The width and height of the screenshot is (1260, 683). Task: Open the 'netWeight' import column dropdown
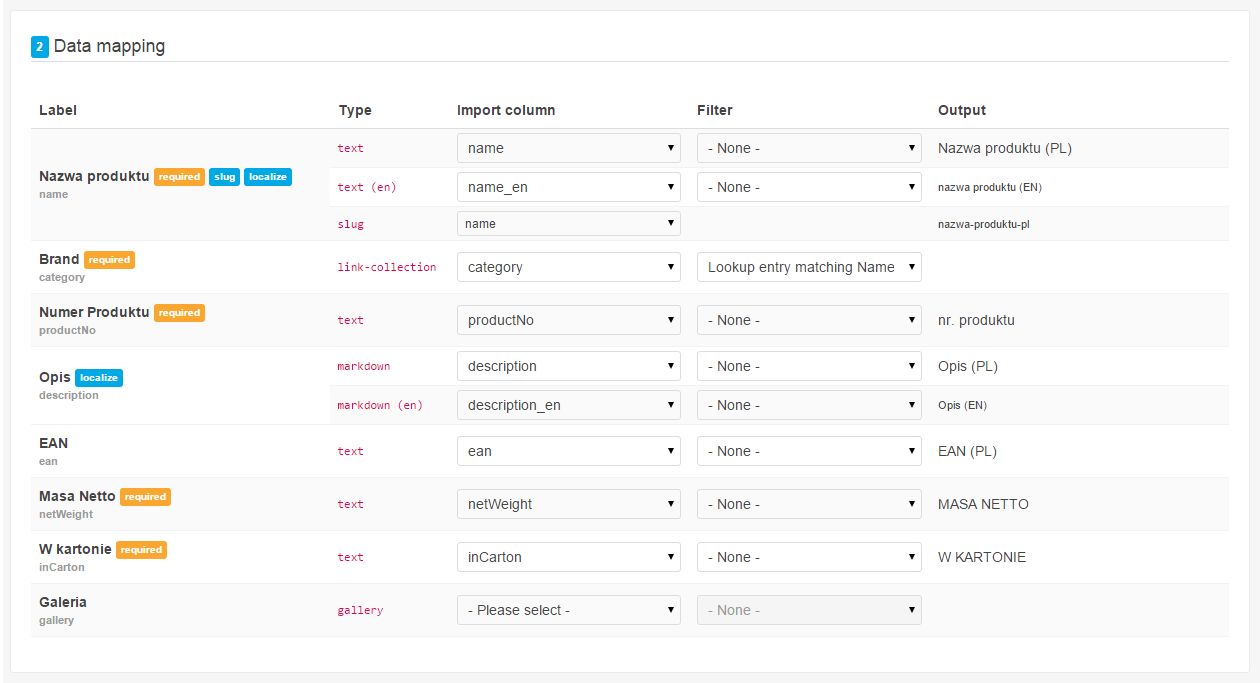569,504
